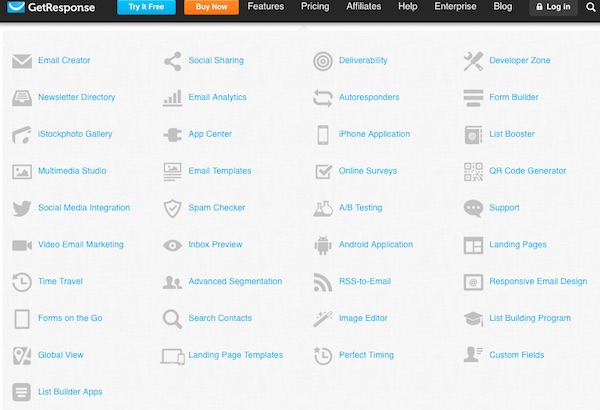Screen dimensions: 600x410
Task: Go to the Blog page
Action: (502, 7)
